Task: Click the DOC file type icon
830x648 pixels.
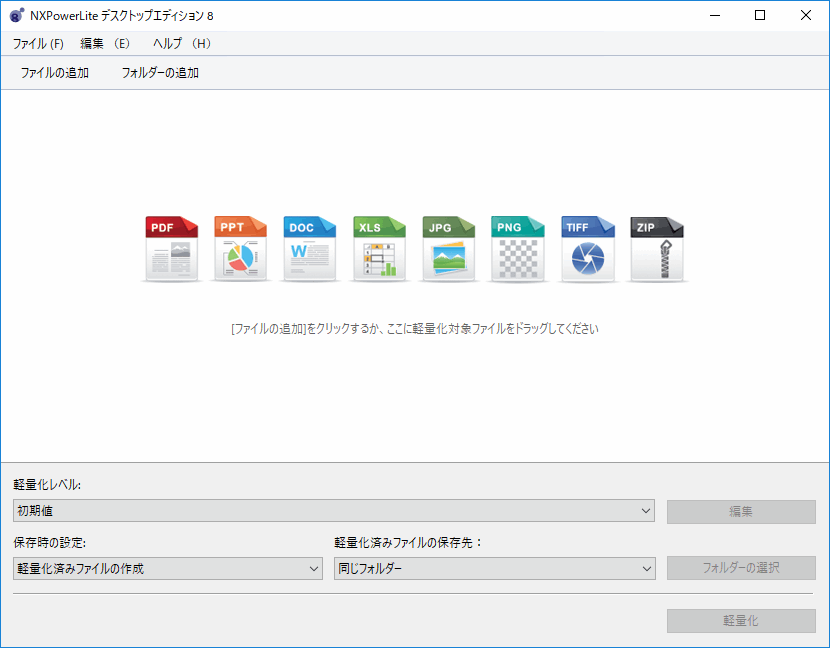Action: coord(310,248)
